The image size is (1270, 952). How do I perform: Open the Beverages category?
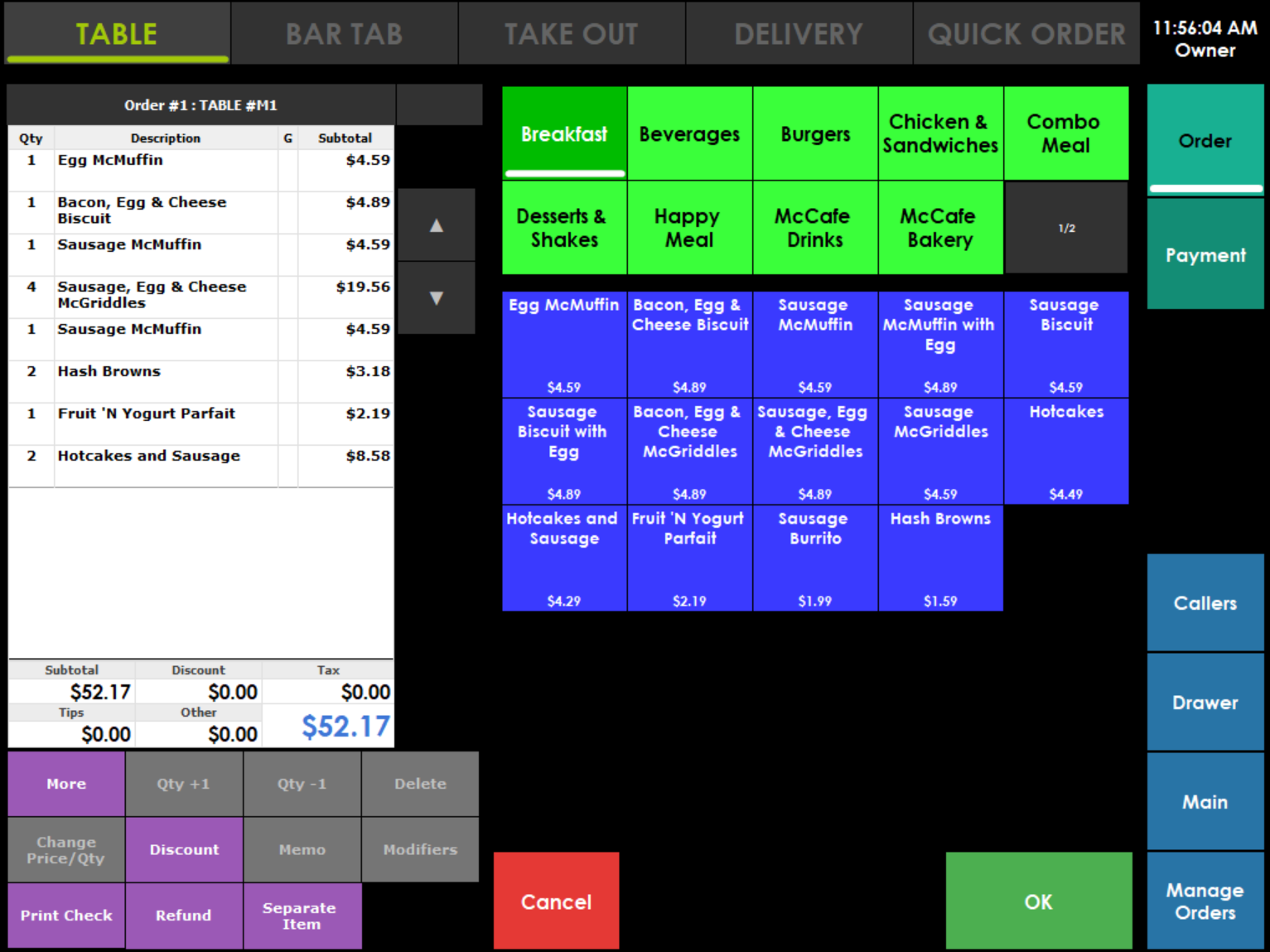pyautogui.click(x=689, y=133)
